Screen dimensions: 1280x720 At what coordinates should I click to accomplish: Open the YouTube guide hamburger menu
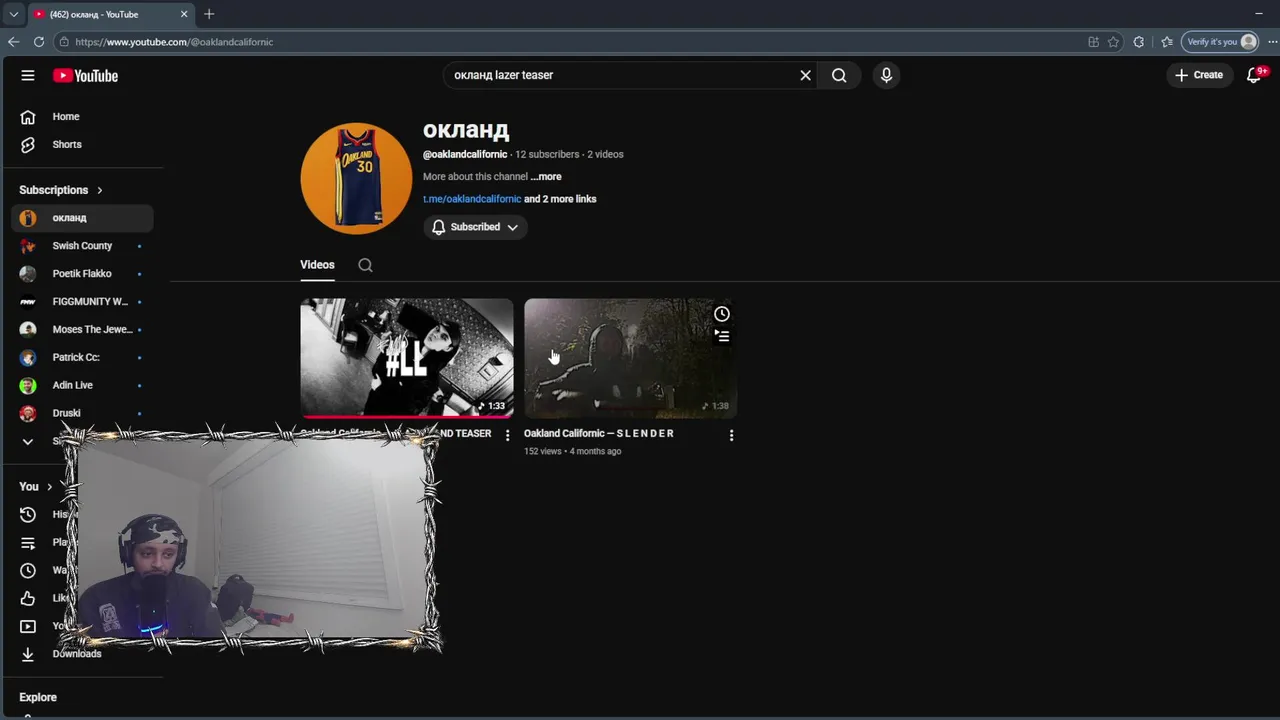28,75
